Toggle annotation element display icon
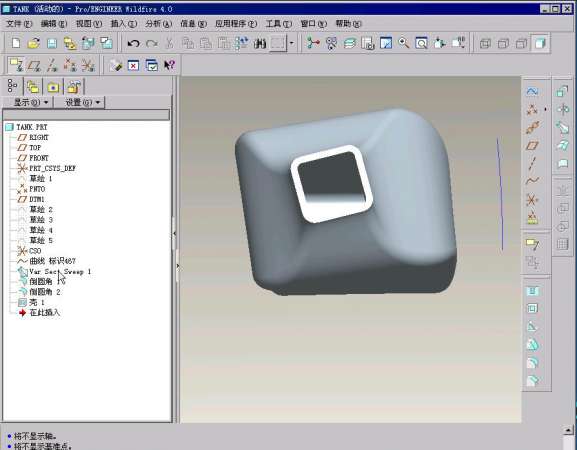Viewport: 577px width, 450px height. click(16, 65)
